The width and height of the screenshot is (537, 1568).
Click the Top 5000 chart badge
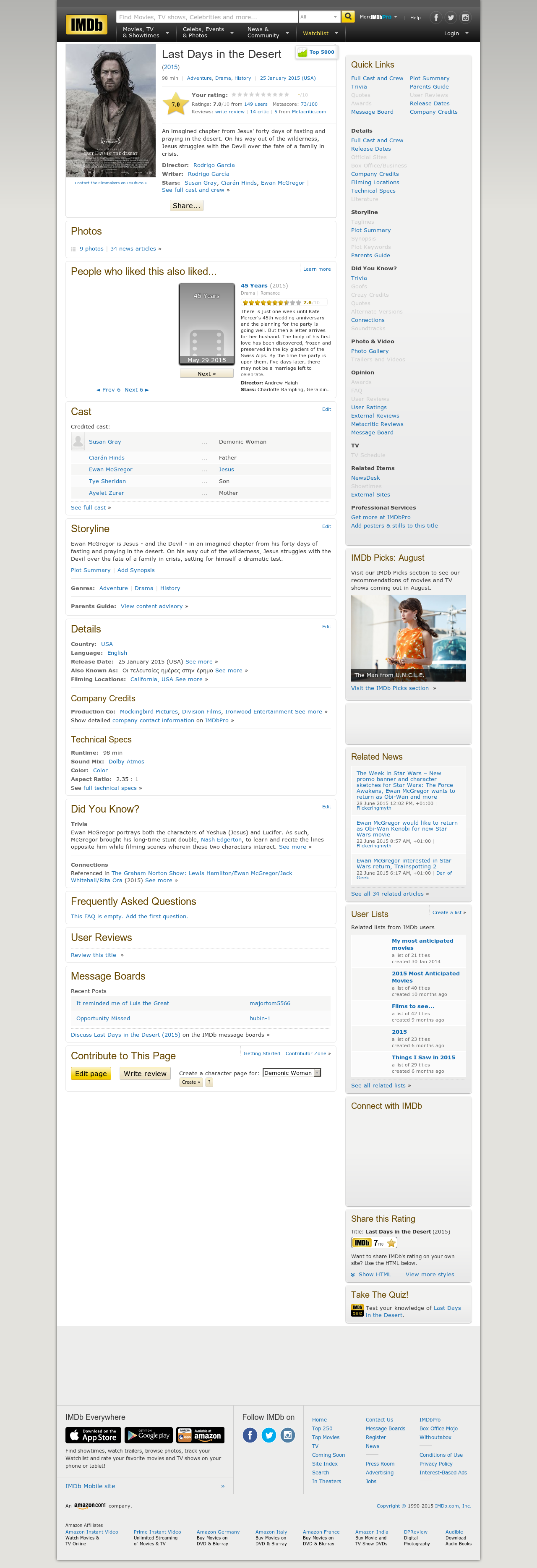tap(316, 52)
